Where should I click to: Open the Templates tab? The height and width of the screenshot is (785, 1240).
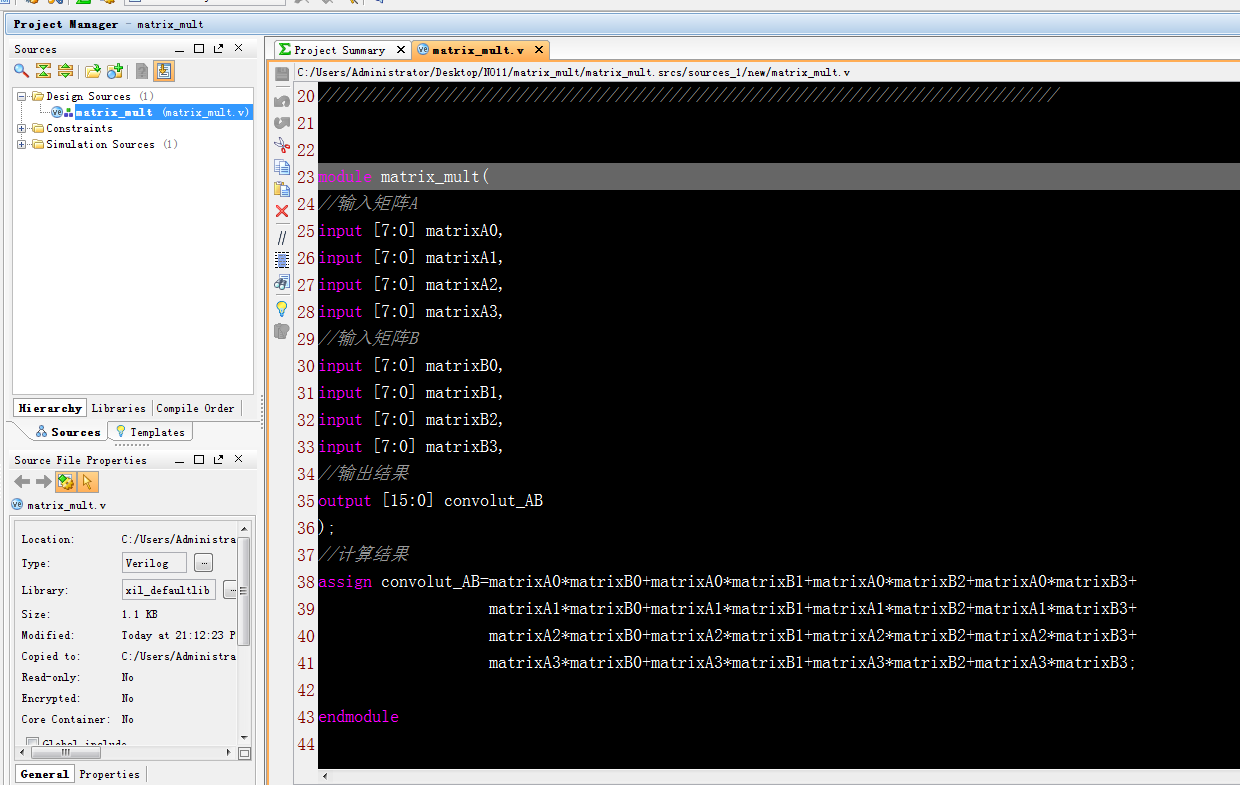point(150,432)
